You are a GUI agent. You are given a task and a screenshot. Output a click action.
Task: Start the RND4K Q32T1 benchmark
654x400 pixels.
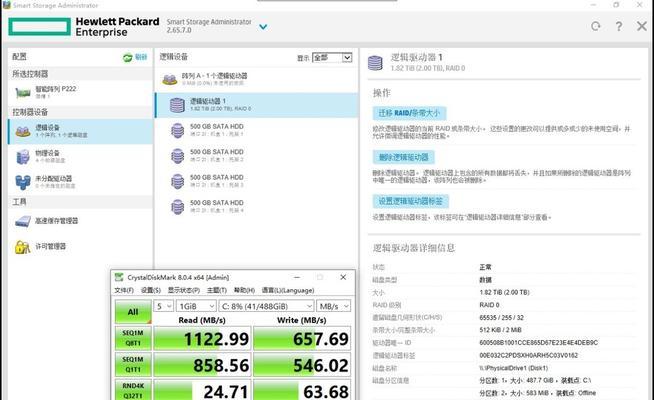[x=133, y=390]
